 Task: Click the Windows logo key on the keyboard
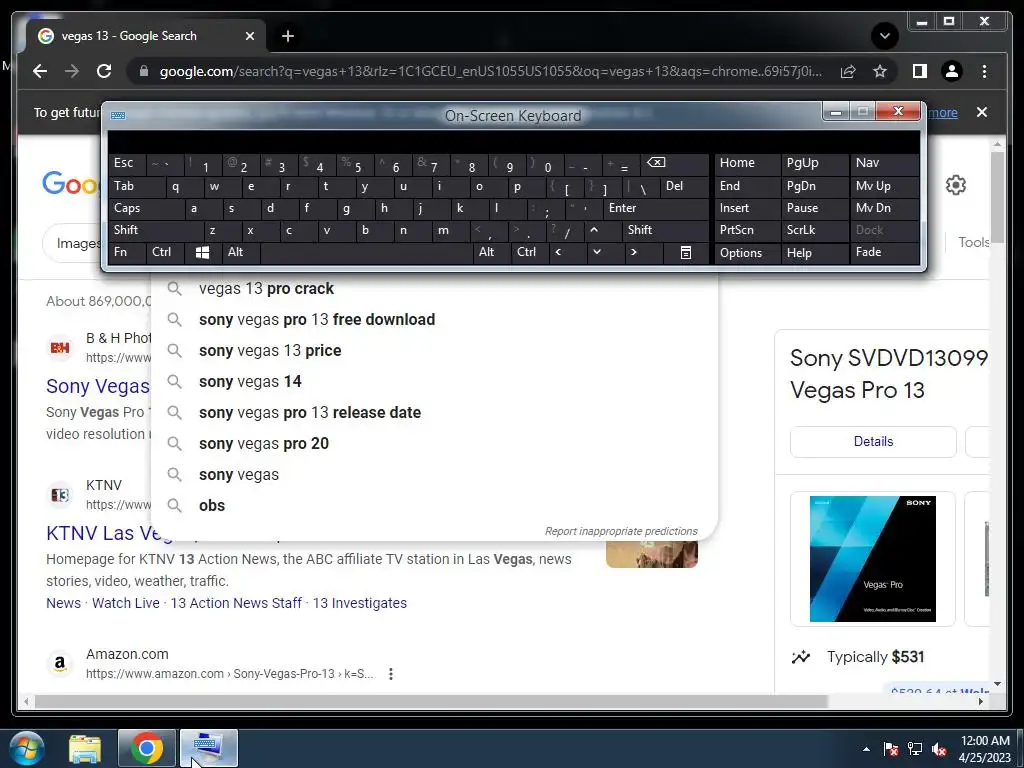pos(202,252)
